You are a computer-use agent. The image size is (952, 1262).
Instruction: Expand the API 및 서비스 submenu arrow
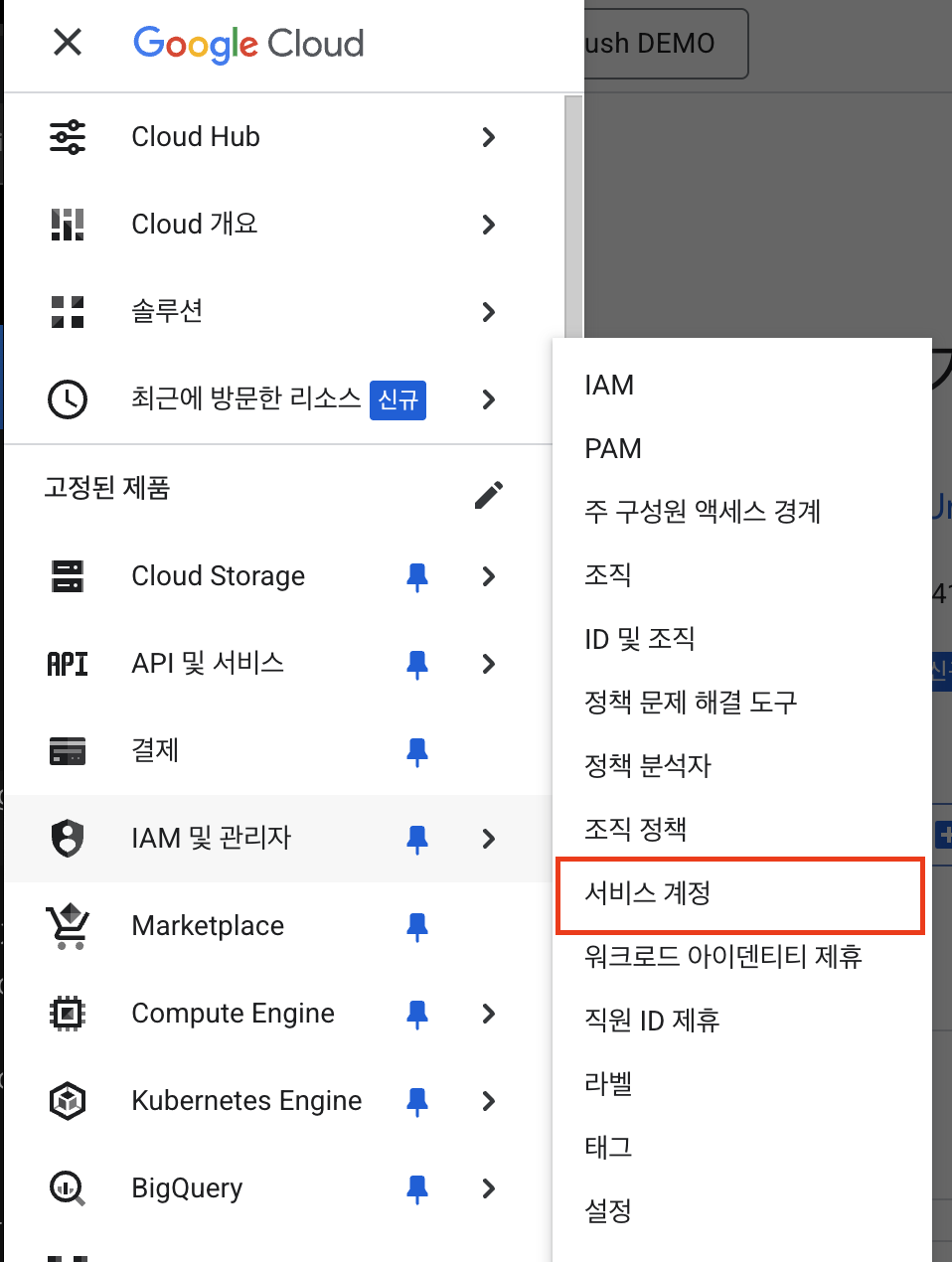[488, 664]
